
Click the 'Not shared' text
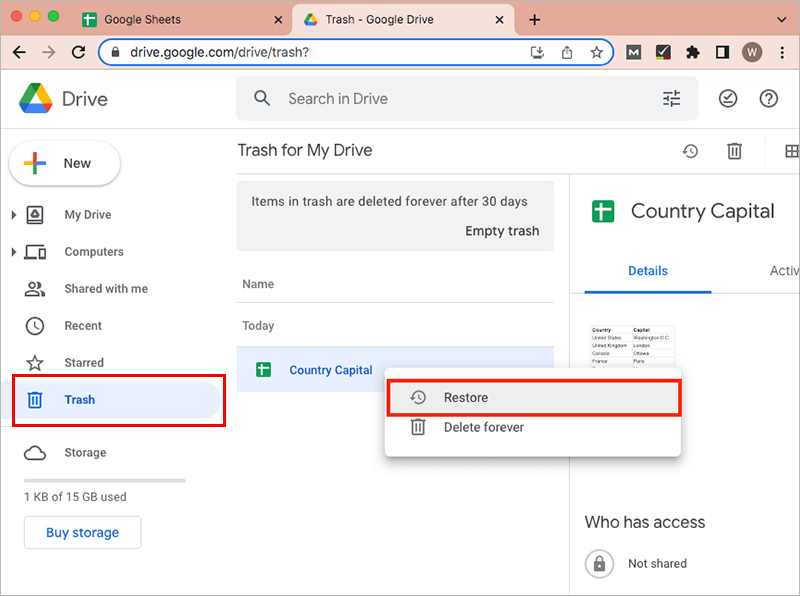tap(657, 563)
